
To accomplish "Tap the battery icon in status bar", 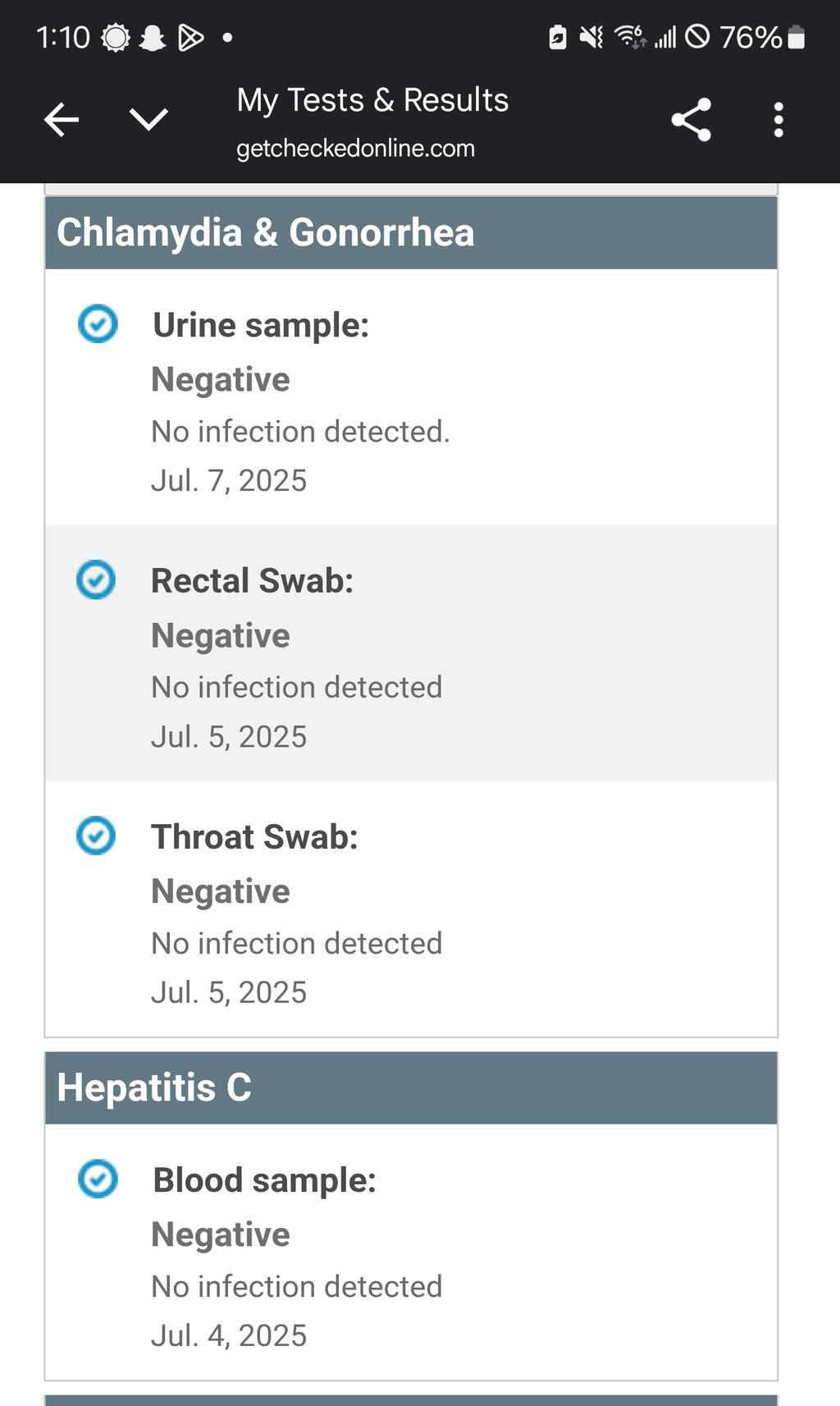I will 796,37.
